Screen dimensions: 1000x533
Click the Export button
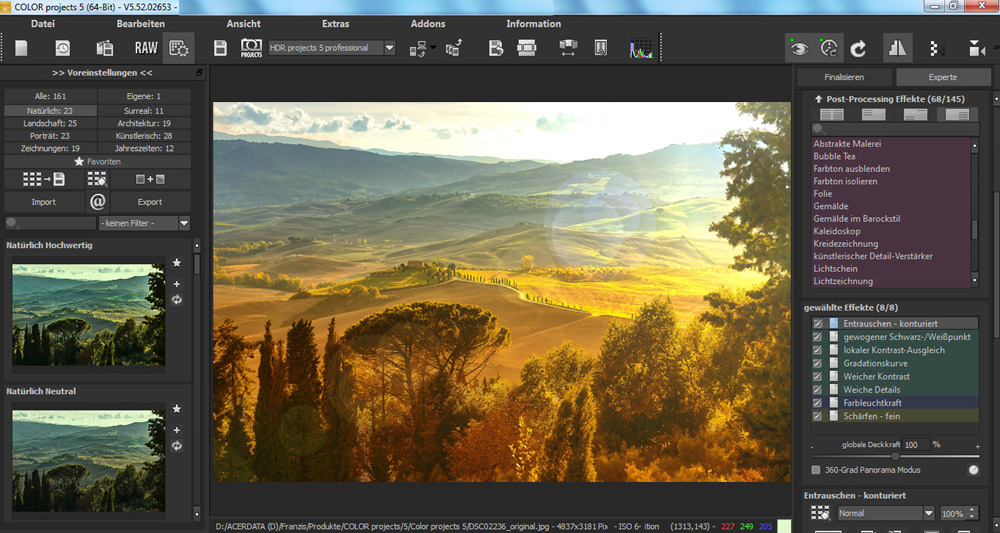tap(150, 202)
